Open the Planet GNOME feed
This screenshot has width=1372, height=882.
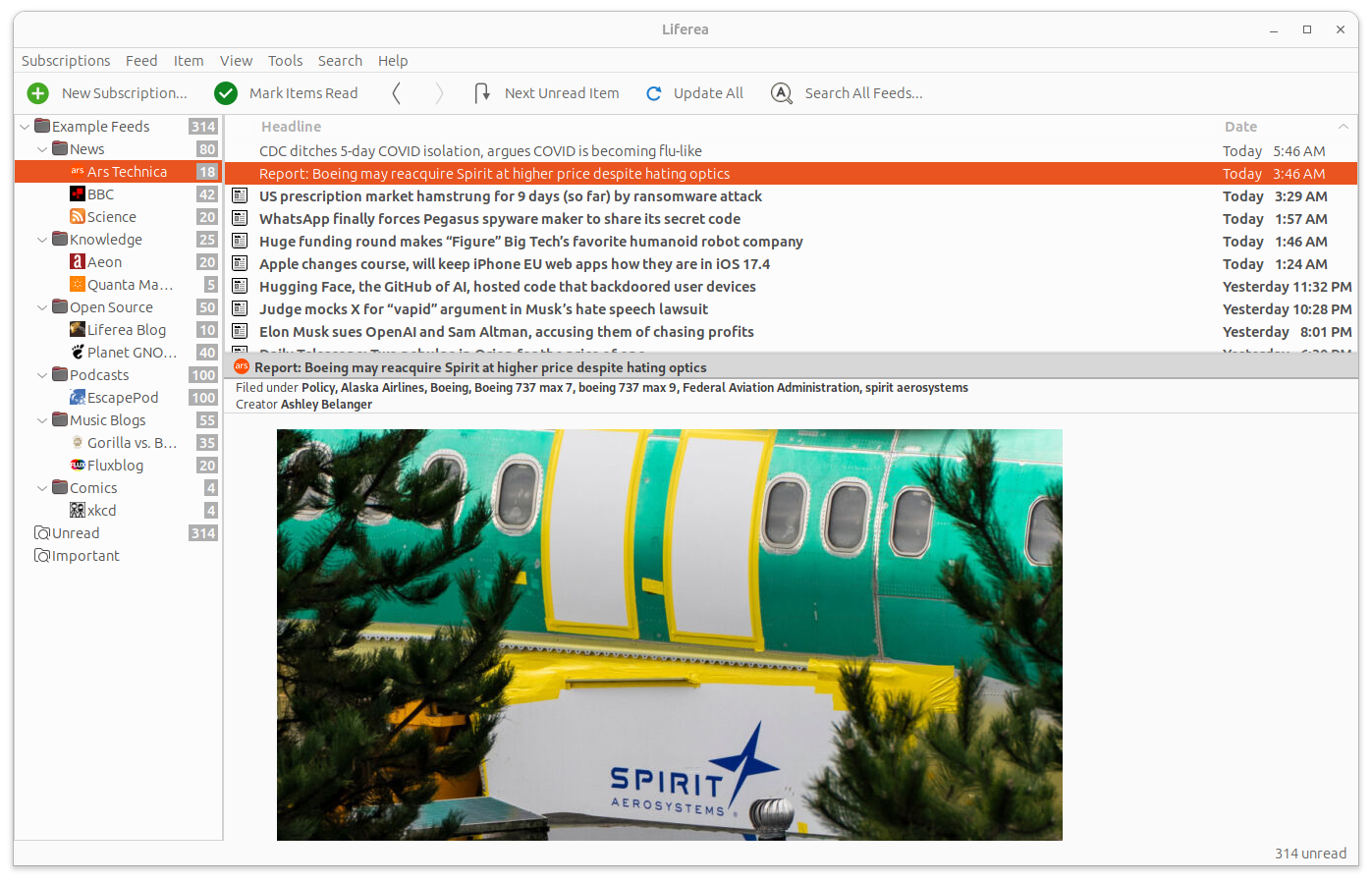coord(132,353)
